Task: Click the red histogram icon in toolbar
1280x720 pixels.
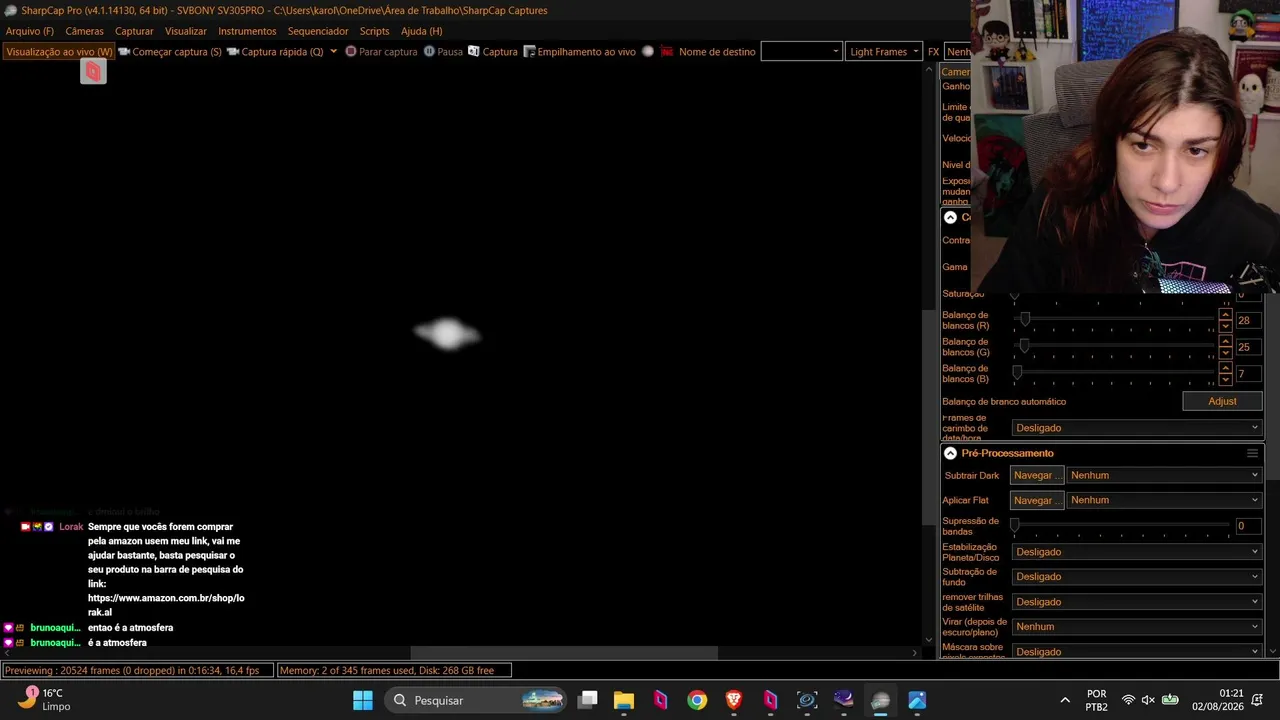Action: click(x=666, y=52)
